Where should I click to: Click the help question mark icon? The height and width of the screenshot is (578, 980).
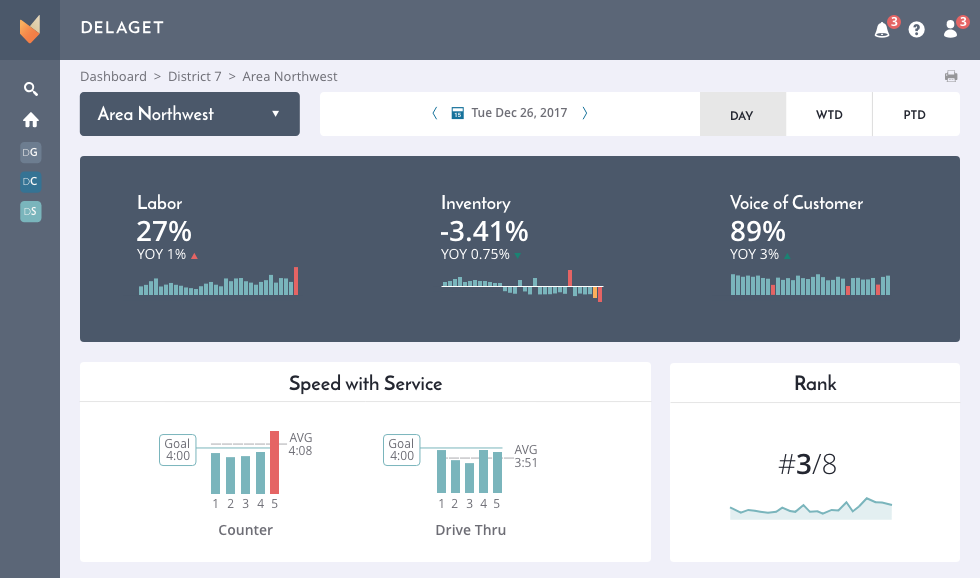[915, 28]
